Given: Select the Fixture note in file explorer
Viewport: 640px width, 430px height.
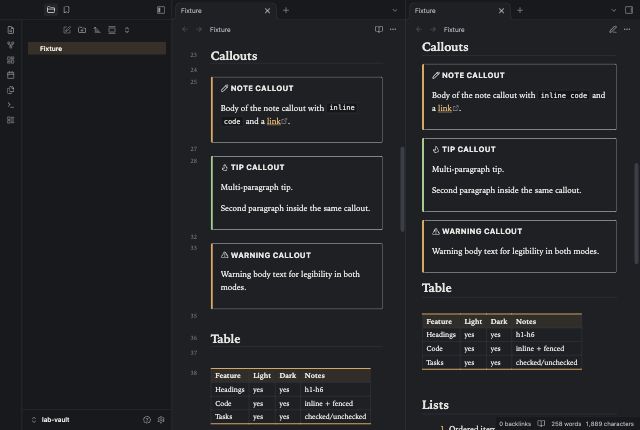Looking at the screenshot, I should tap(97, 49).
